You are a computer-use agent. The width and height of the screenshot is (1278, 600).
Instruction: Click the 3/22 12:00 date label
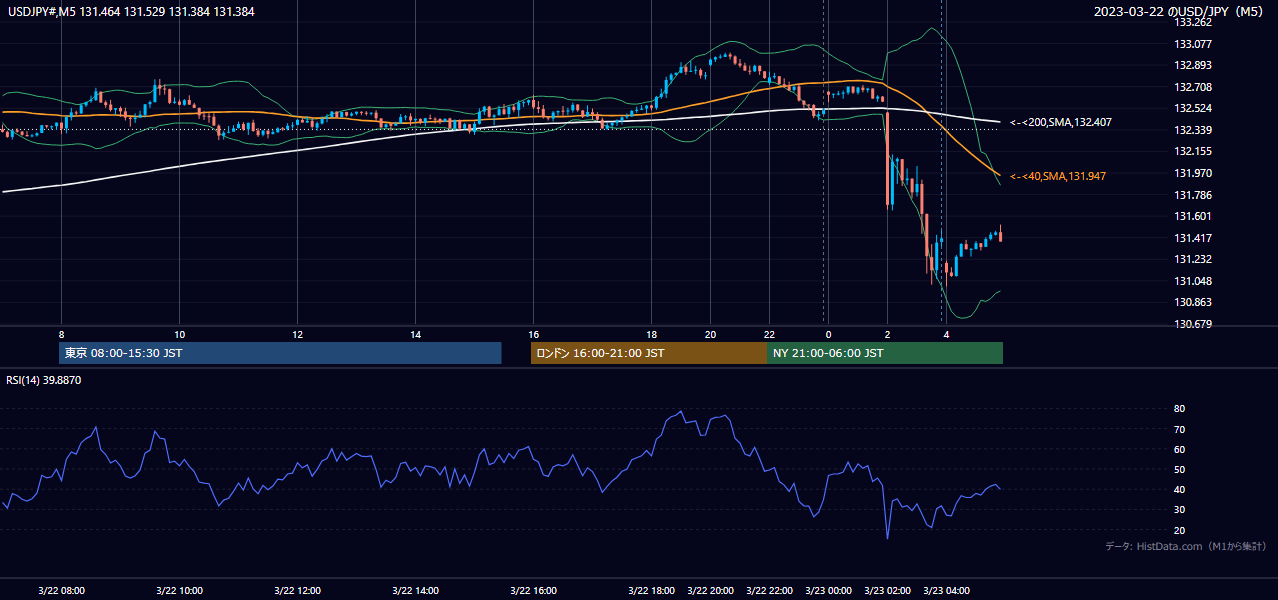click(297, 590)
